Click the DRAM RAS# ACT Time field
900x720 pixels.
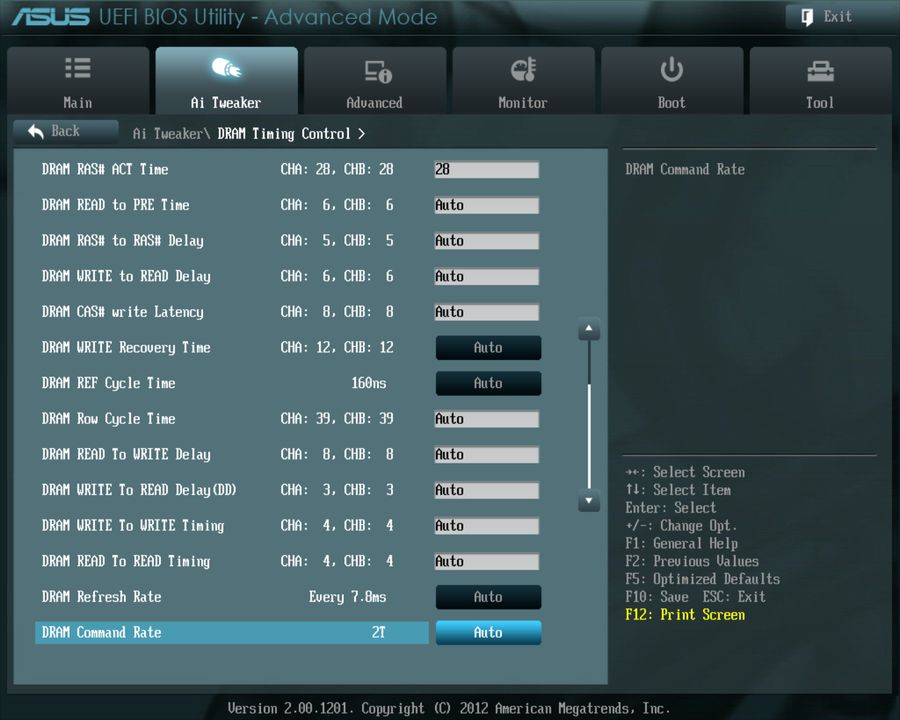pyautogui.click(x=487, y=169)
